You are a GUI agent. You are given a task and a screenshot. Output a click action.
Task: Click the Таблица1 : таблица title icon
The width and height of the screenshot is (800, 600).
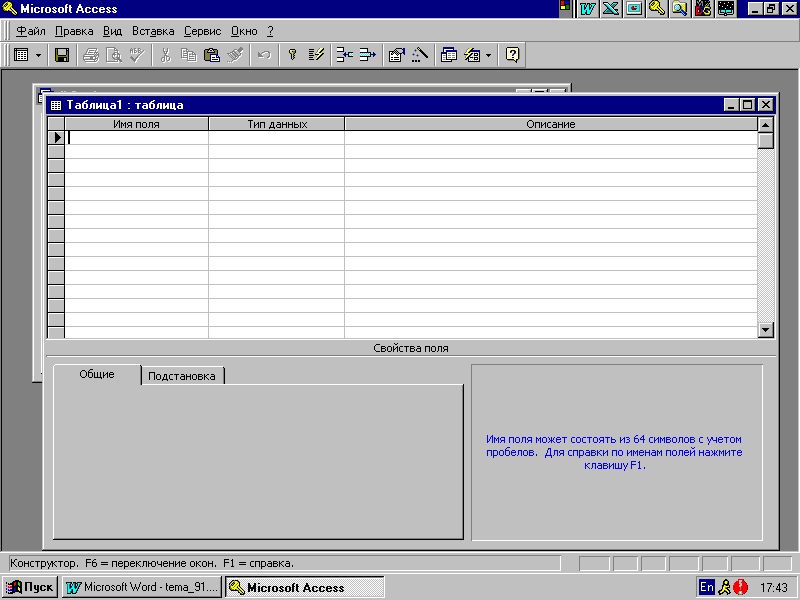point(56,105)
